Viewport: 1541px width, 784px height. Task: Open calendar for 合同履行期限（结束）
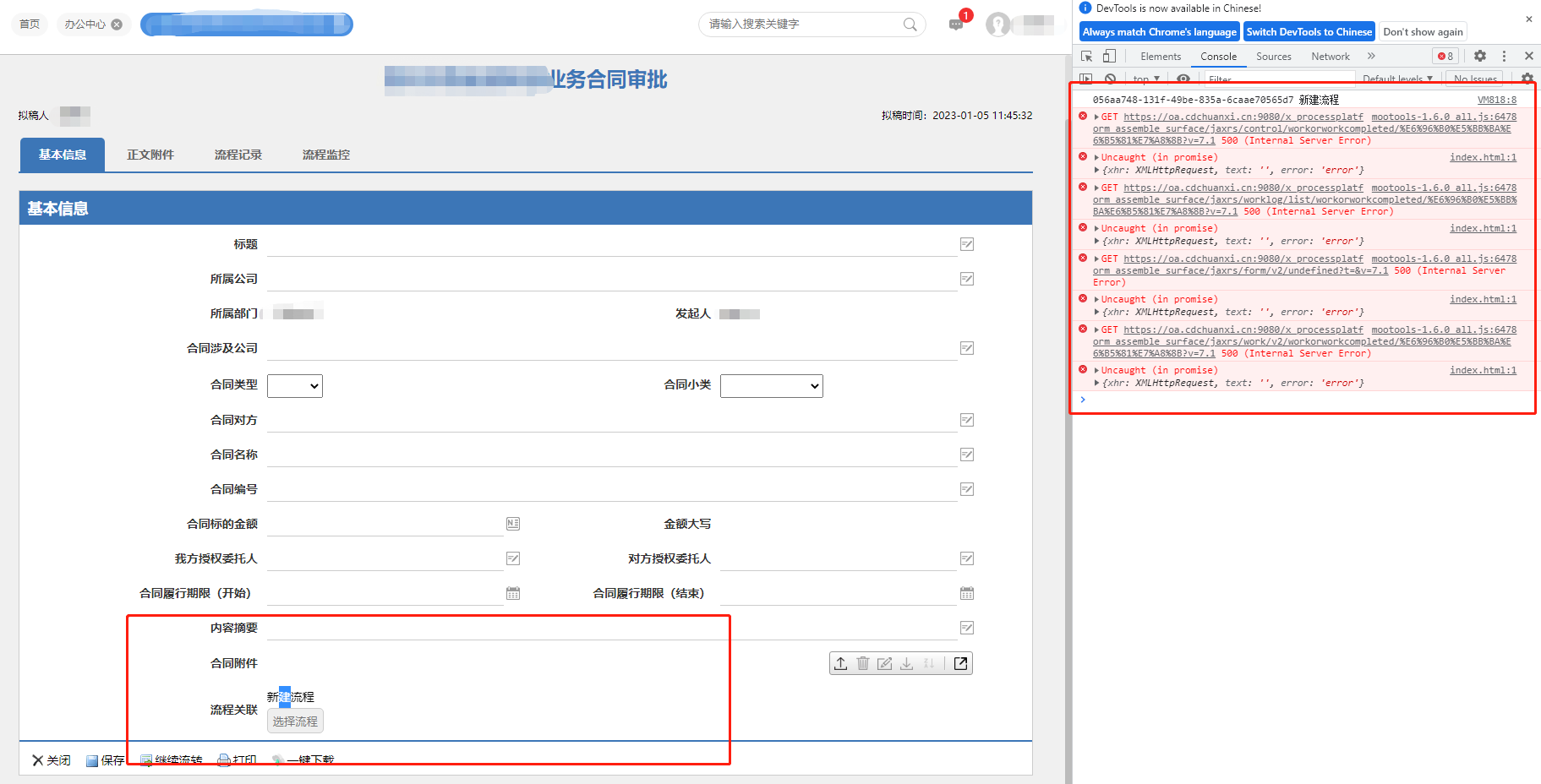tap(967, 593)
